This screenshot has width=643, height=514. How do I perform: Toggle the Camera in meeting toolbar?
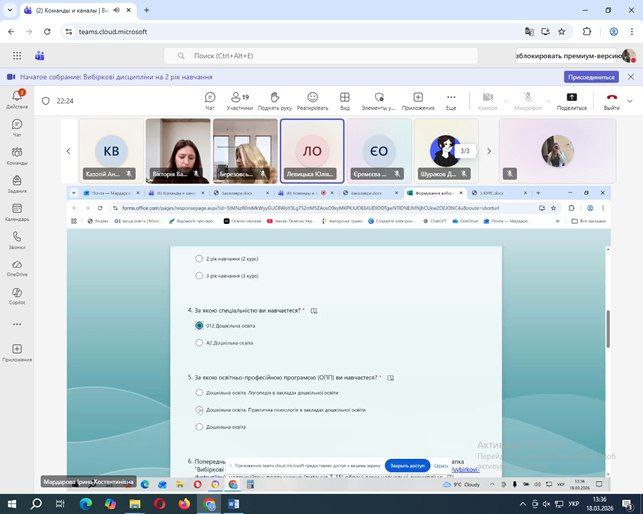click(x=488, y=100)
